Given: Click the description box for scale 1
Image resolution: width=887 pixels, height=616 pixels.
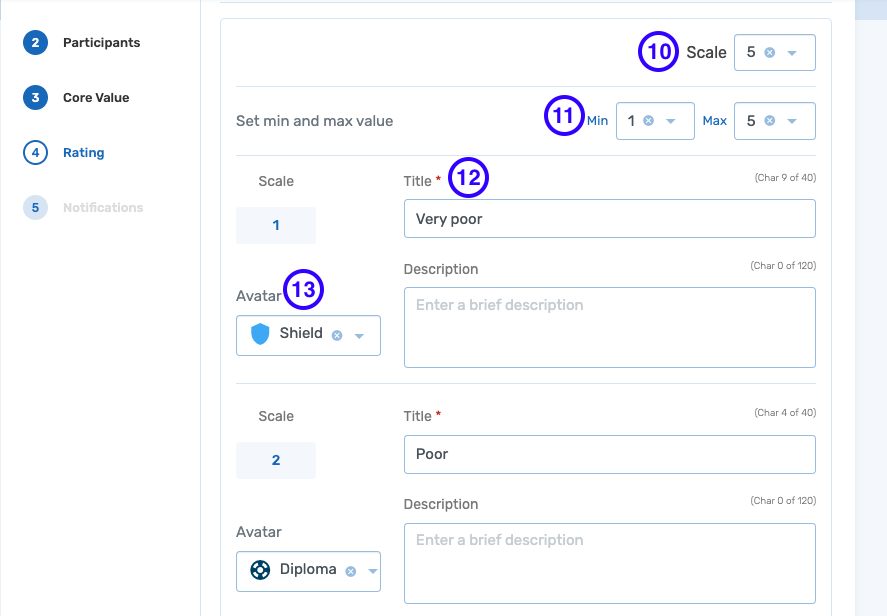Looking at the screenshot, I should tap(610, 327).
